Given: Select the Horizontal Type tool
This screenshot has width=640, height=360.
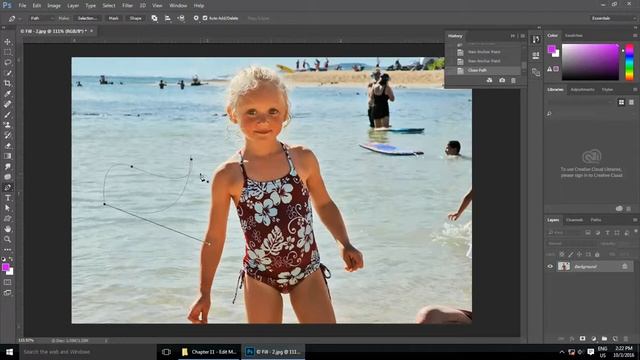Looking at the screenshot, I should click(x=7, y=198).
